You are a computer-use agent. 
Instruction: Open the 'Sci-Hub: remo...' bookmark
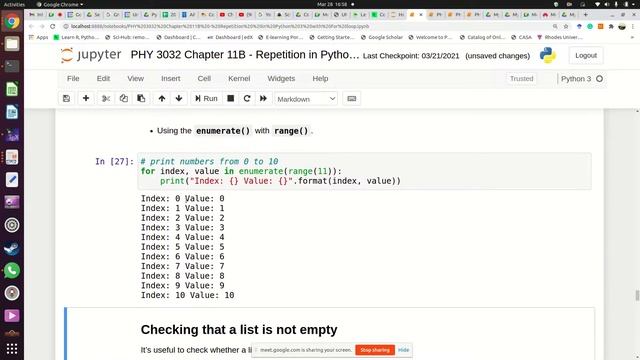127,37
